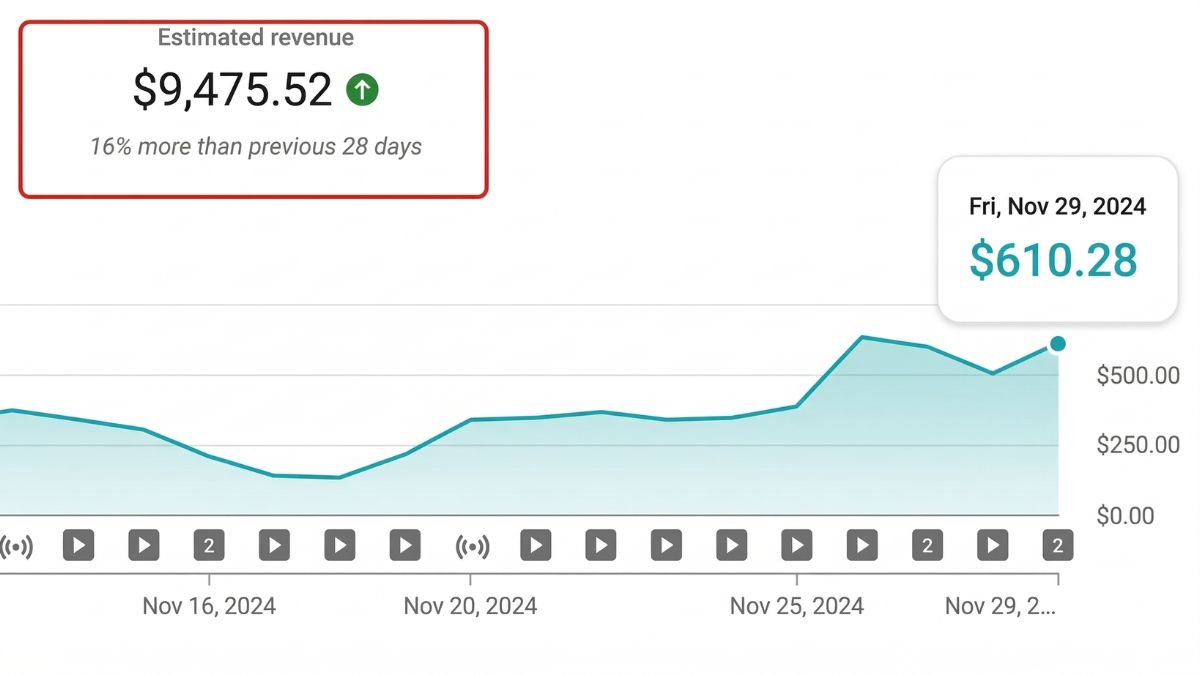
Task: Open the "2" videos badge above Nov 29 tick
Action: pos(1057,546)
